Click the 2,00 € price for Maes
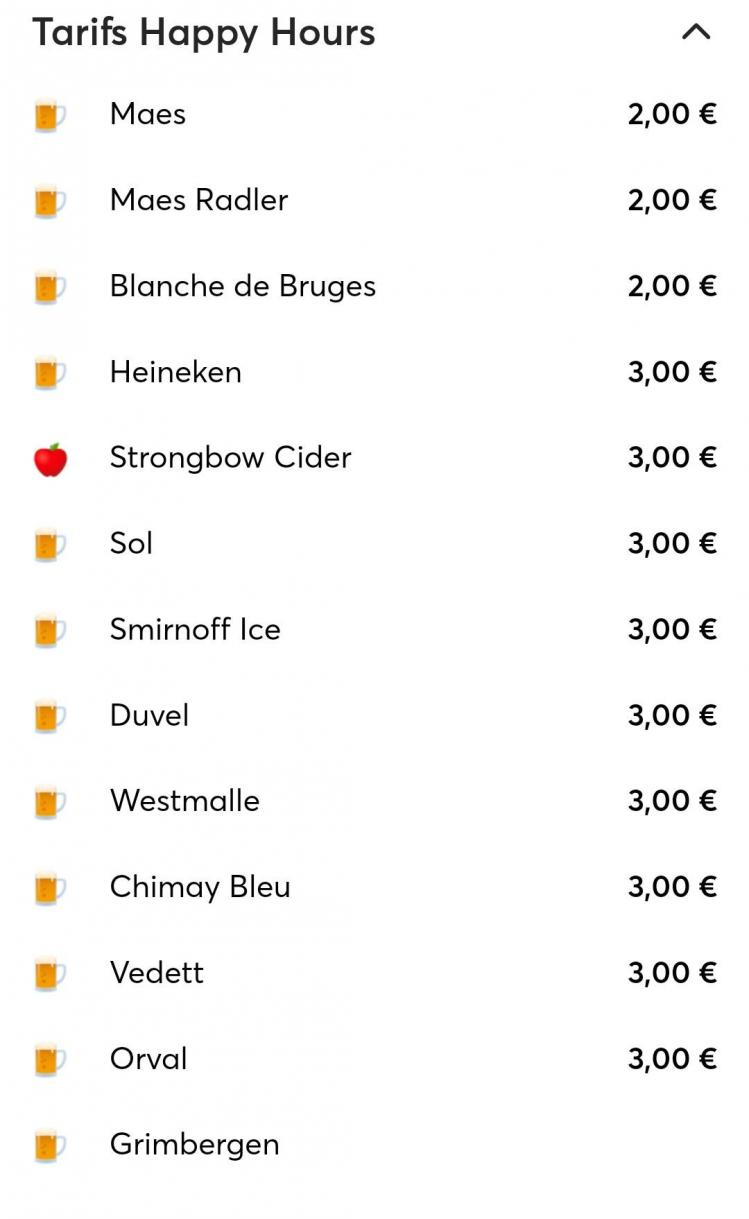The height and width of the screenshot is (1219, 749). (672, 114)
